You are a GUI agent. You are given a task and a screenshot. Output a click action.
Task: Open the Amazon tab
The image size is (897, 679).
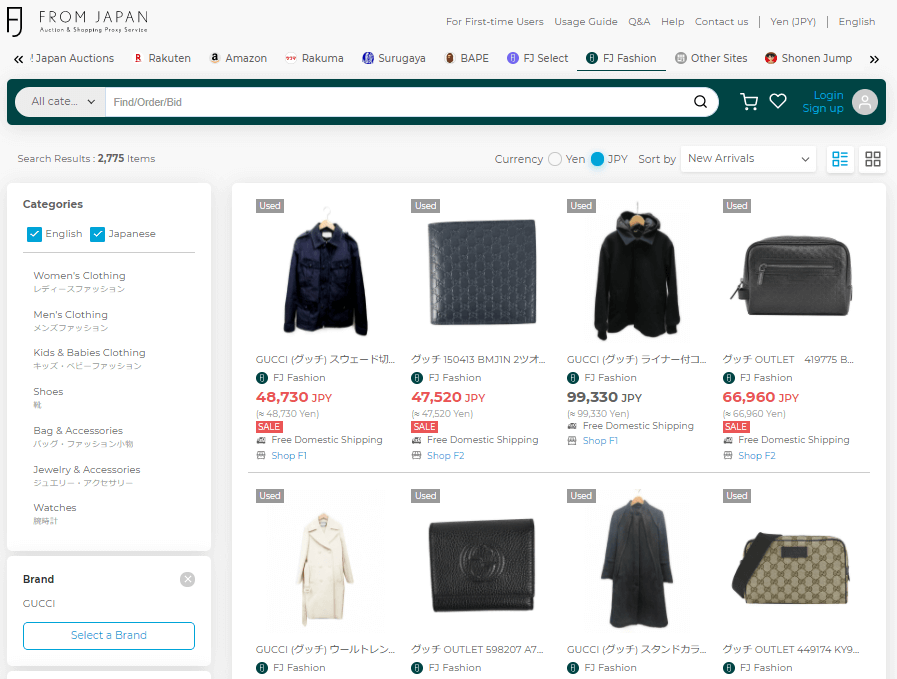[x=239, y=58]
